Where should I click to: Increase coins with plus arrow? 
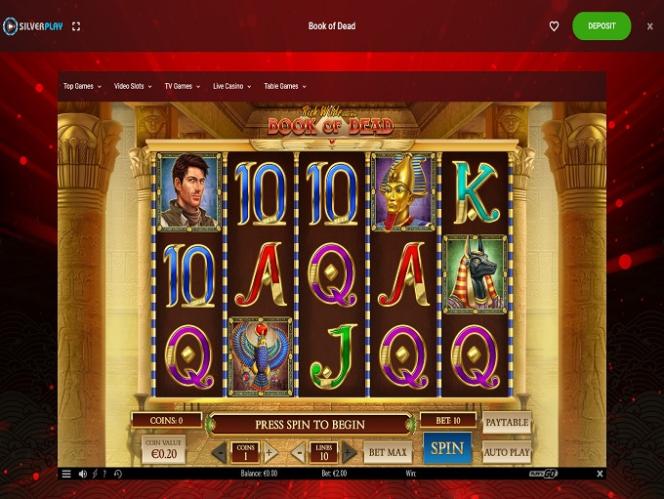coord(270,452)
